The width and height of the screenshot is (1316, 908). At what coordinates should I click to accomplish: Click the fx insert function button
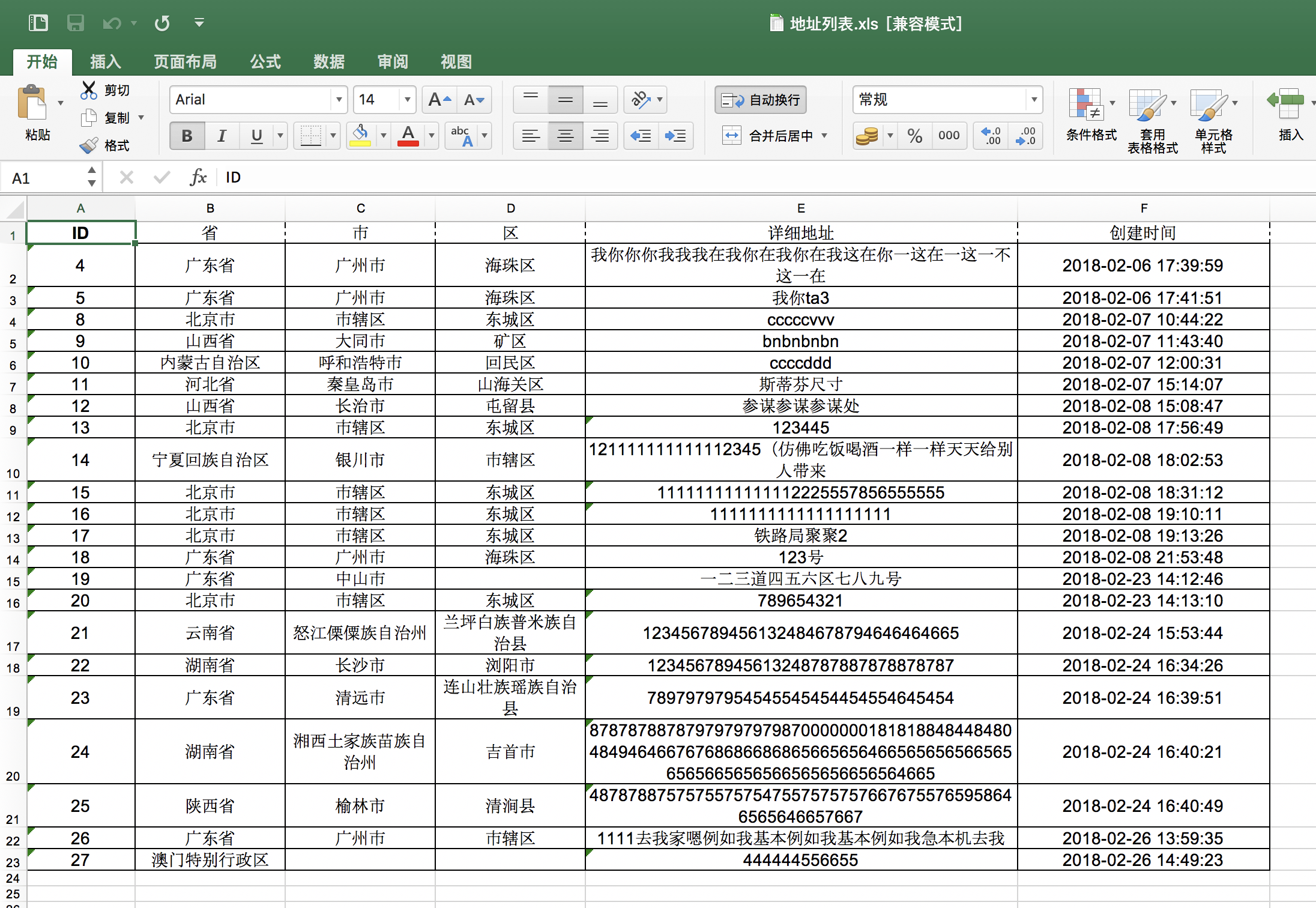[x=198, y=177]
